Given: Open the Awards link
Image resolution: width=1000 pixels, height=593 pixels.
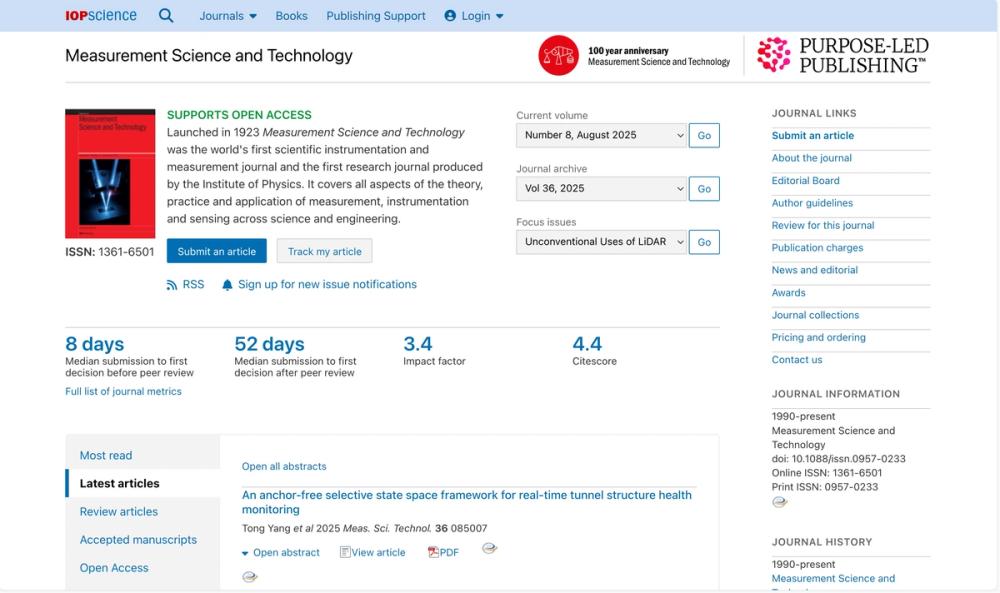Looking at the screenshot, I should pos(788,293).
